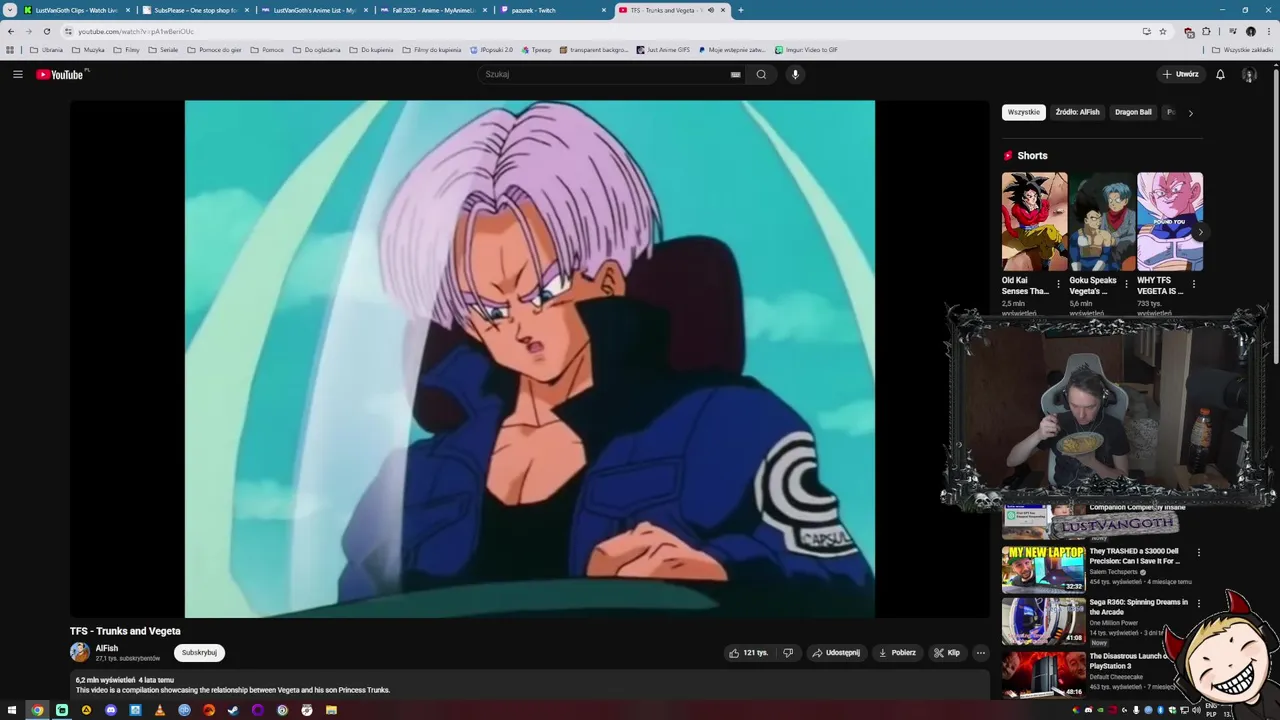This screenshot has height=720, width=1280.
Task: Open VLC from the taskbar
Action: pyautogui.click(x=160, y=710)
